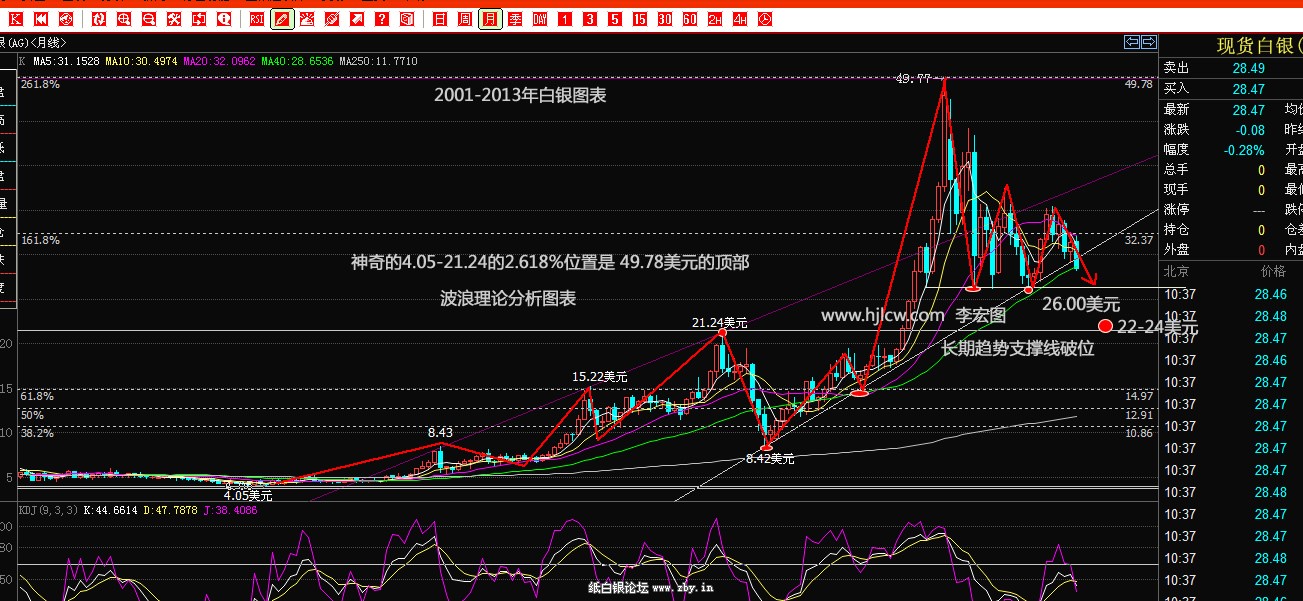Click the 外盘 row label
This screenshot has width=1303, height=601.
(x=1176, y=250)
